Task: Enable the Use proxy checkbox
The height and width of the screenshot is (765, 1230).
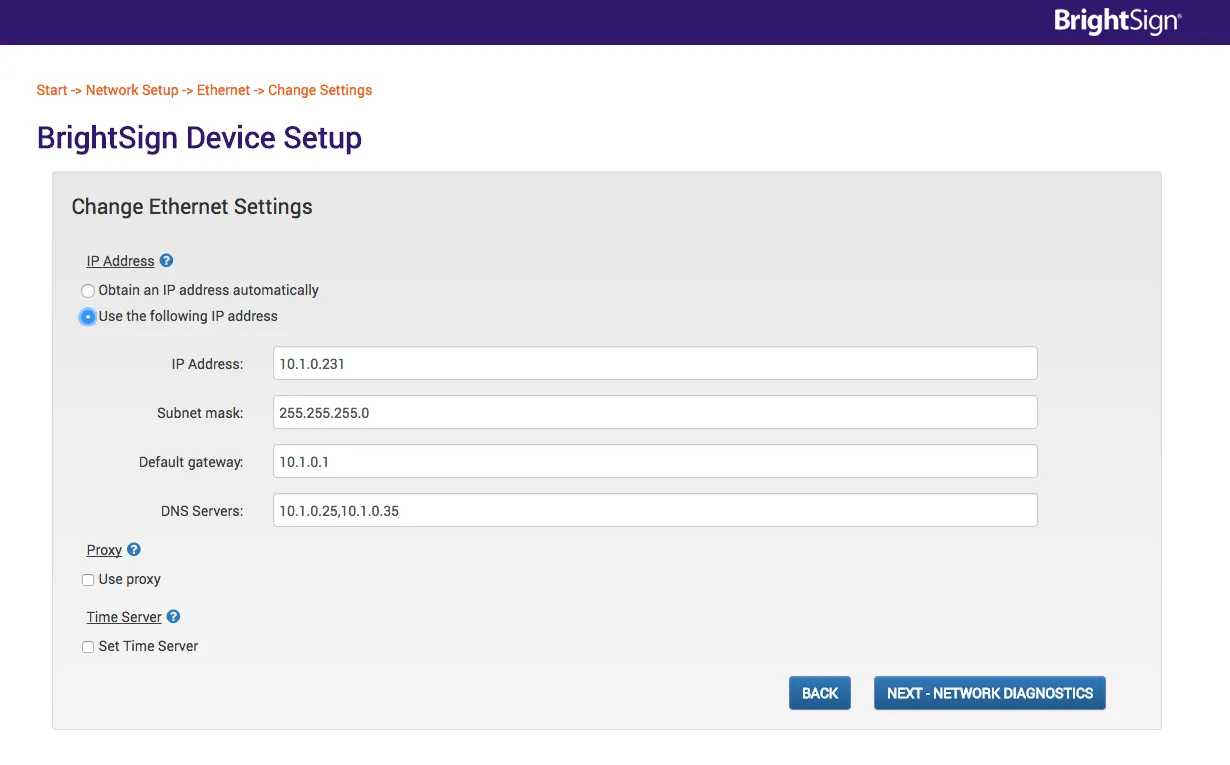Action: [x=88, y=580]
